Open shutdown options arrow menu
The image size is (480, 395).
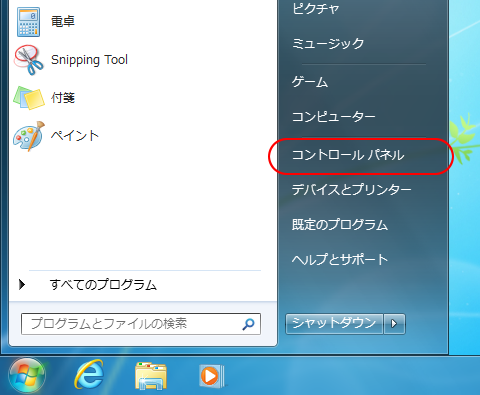point(394,323)
